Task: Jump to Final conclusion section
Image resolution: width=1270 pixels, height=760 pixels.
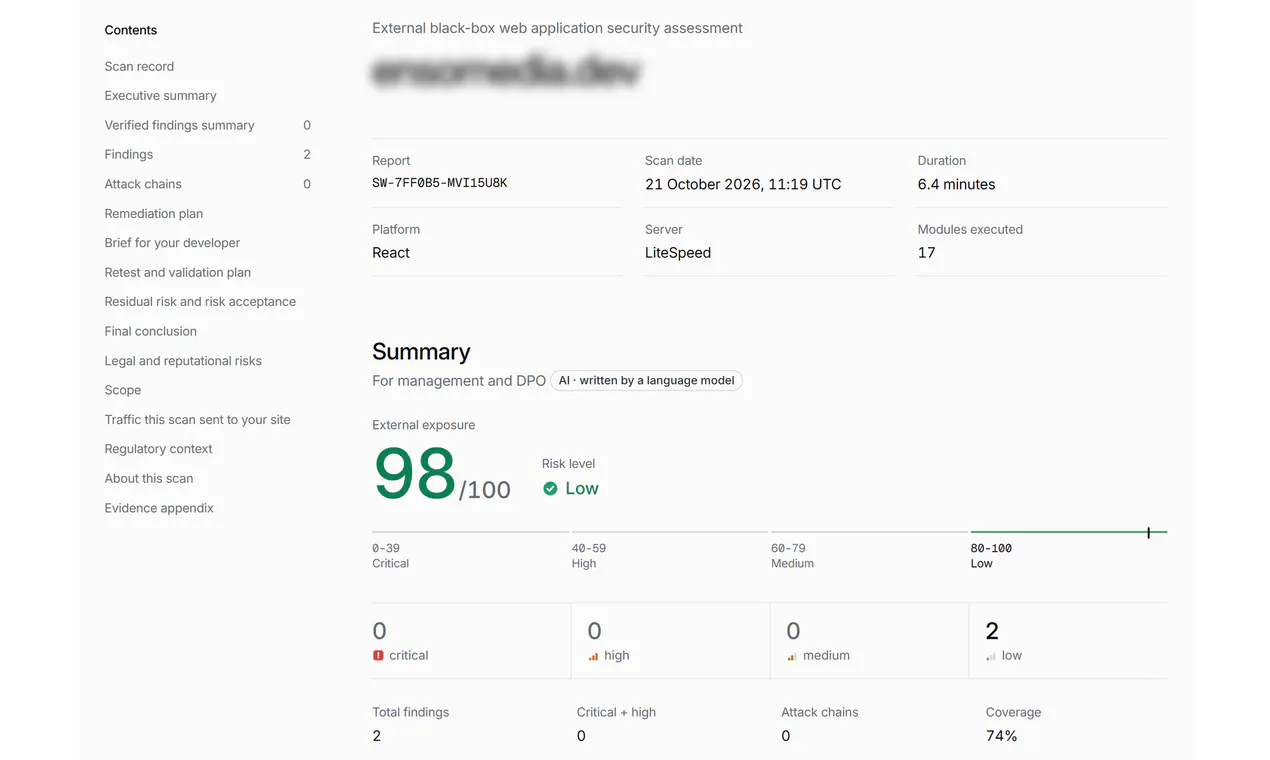Action: coord(151,331)
